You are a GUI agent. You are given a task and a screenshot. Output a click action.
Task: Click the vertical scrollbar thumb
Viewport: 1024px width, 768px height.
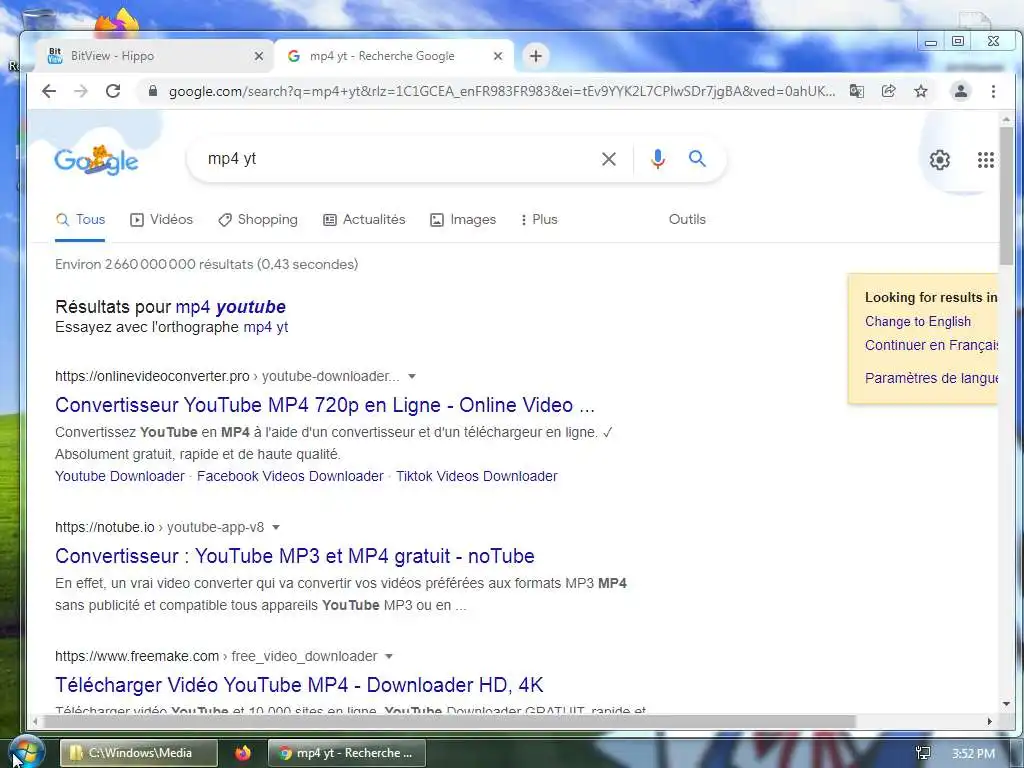tap(1006, 196)
